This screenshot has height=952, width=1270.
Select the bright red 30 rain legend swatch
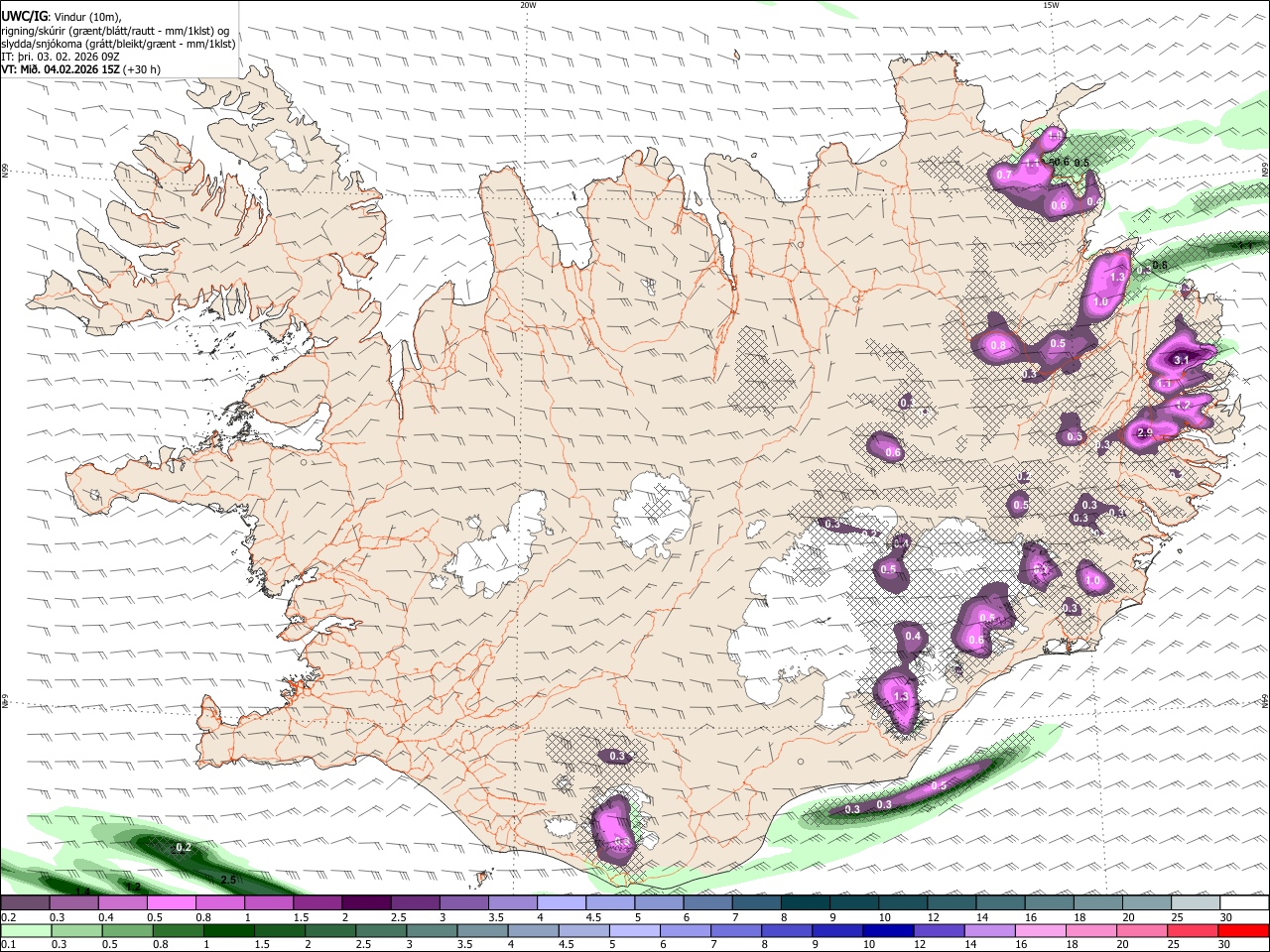[1243, 931]
